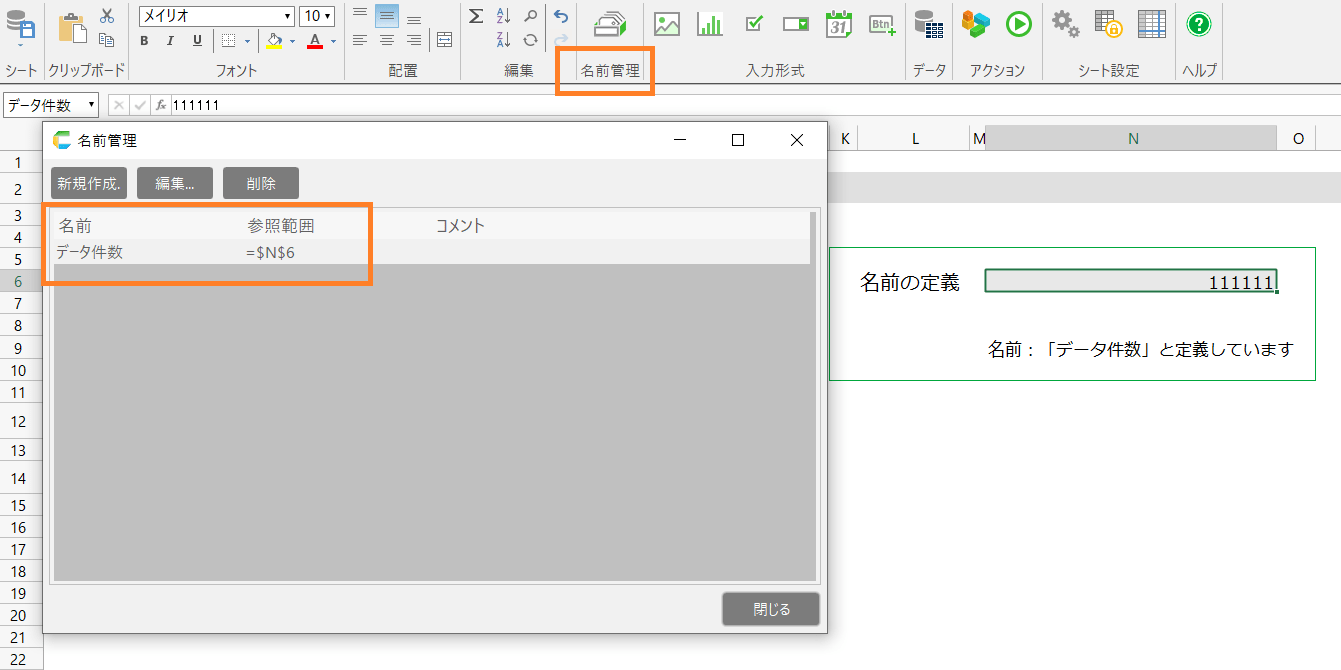Open the name manager icon in the ribbon

click(x=609, y=25)
